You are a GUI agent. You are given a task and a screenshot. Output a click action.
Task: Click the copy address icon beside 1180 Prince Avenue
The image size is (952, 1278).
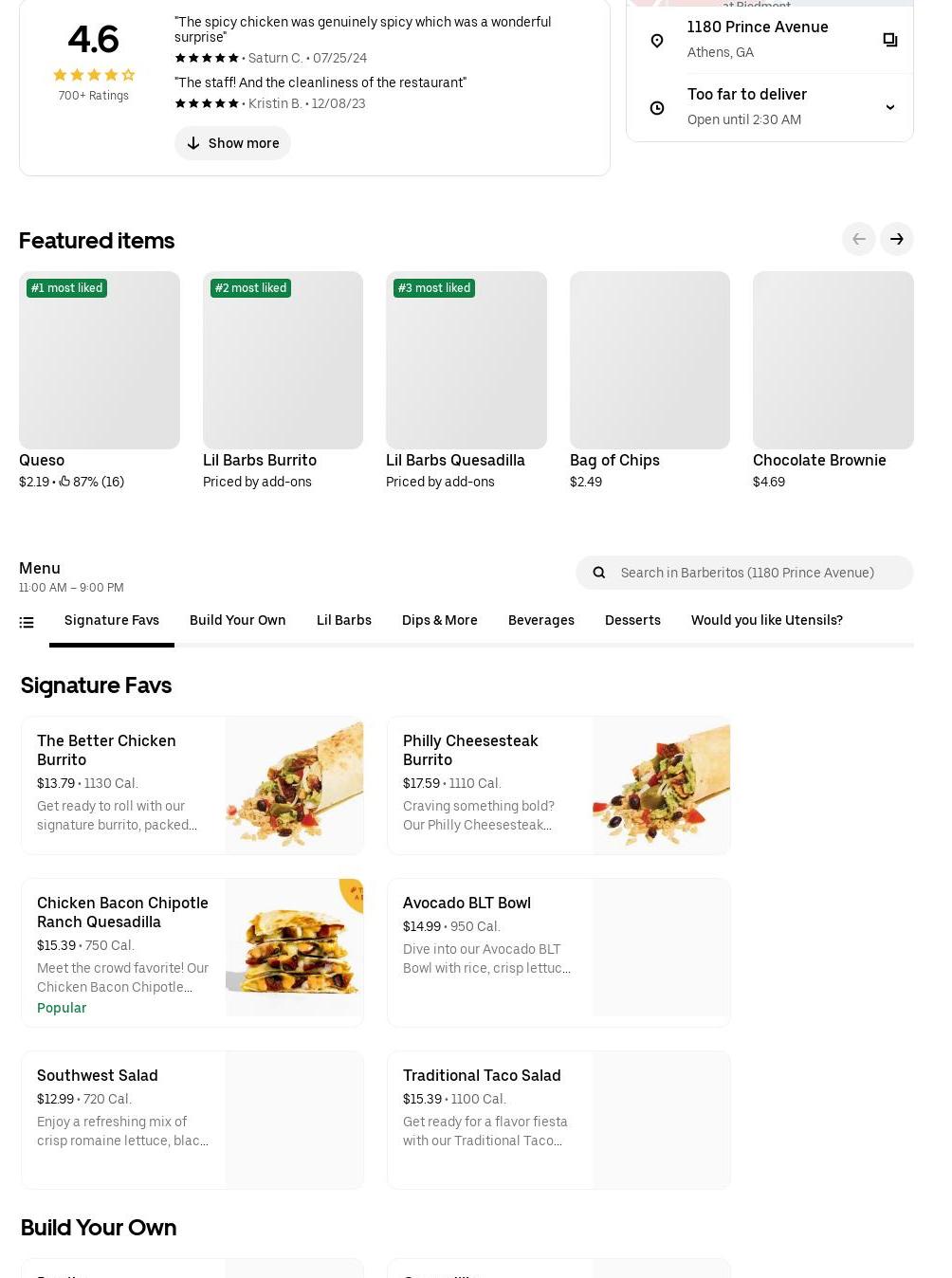point(889,40)
